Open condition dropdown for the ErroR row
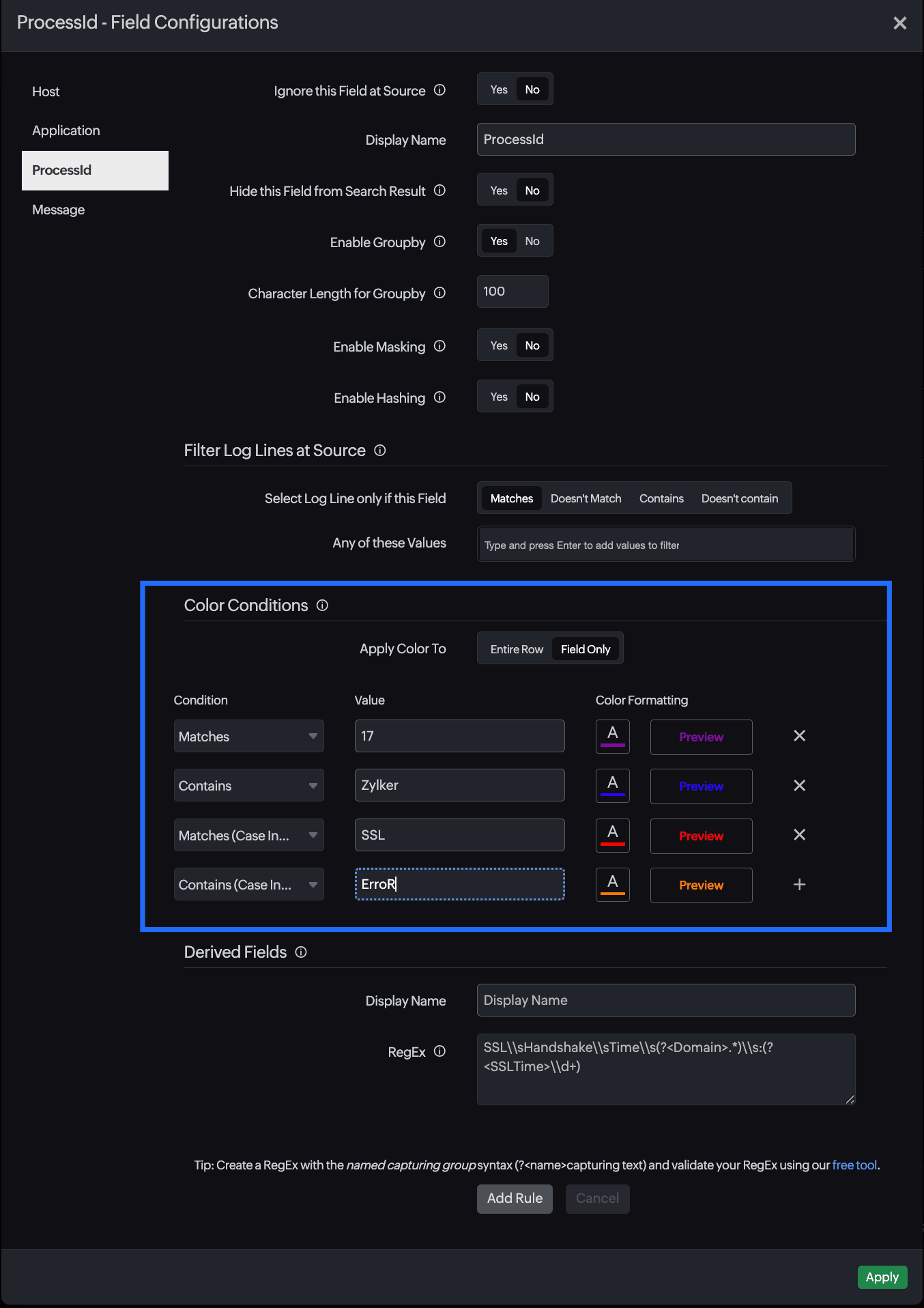Viewport: 924px width, 1308px height. [248, 885]
